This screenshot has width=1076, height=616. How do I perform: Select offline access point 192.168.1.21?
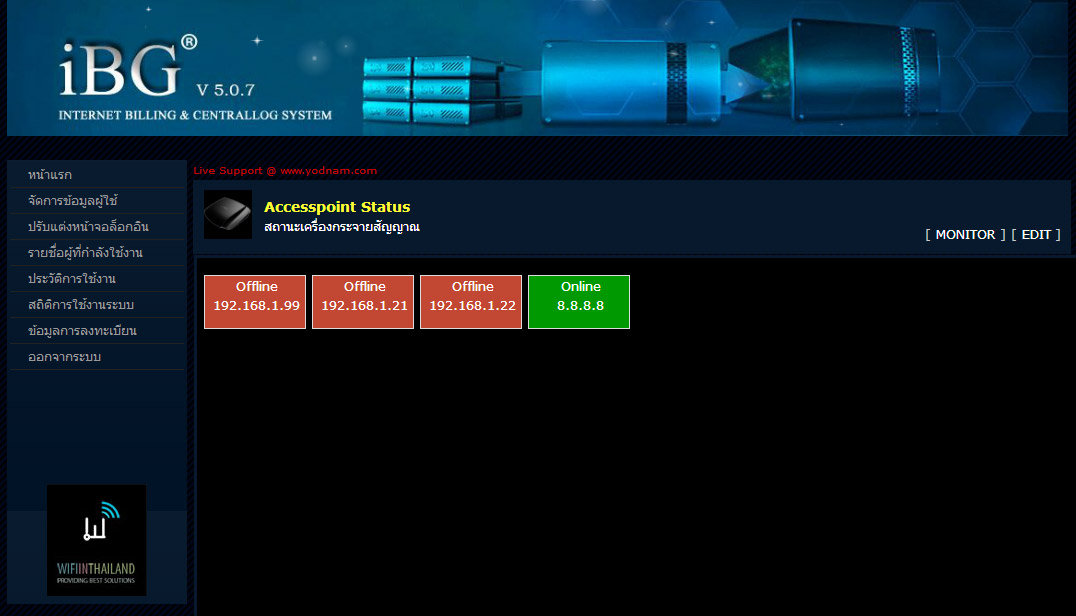(363, 302)
